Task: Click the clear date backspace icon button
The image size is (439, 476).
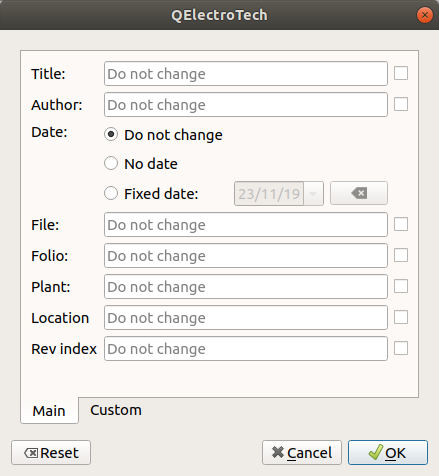Action: (359, 193)
